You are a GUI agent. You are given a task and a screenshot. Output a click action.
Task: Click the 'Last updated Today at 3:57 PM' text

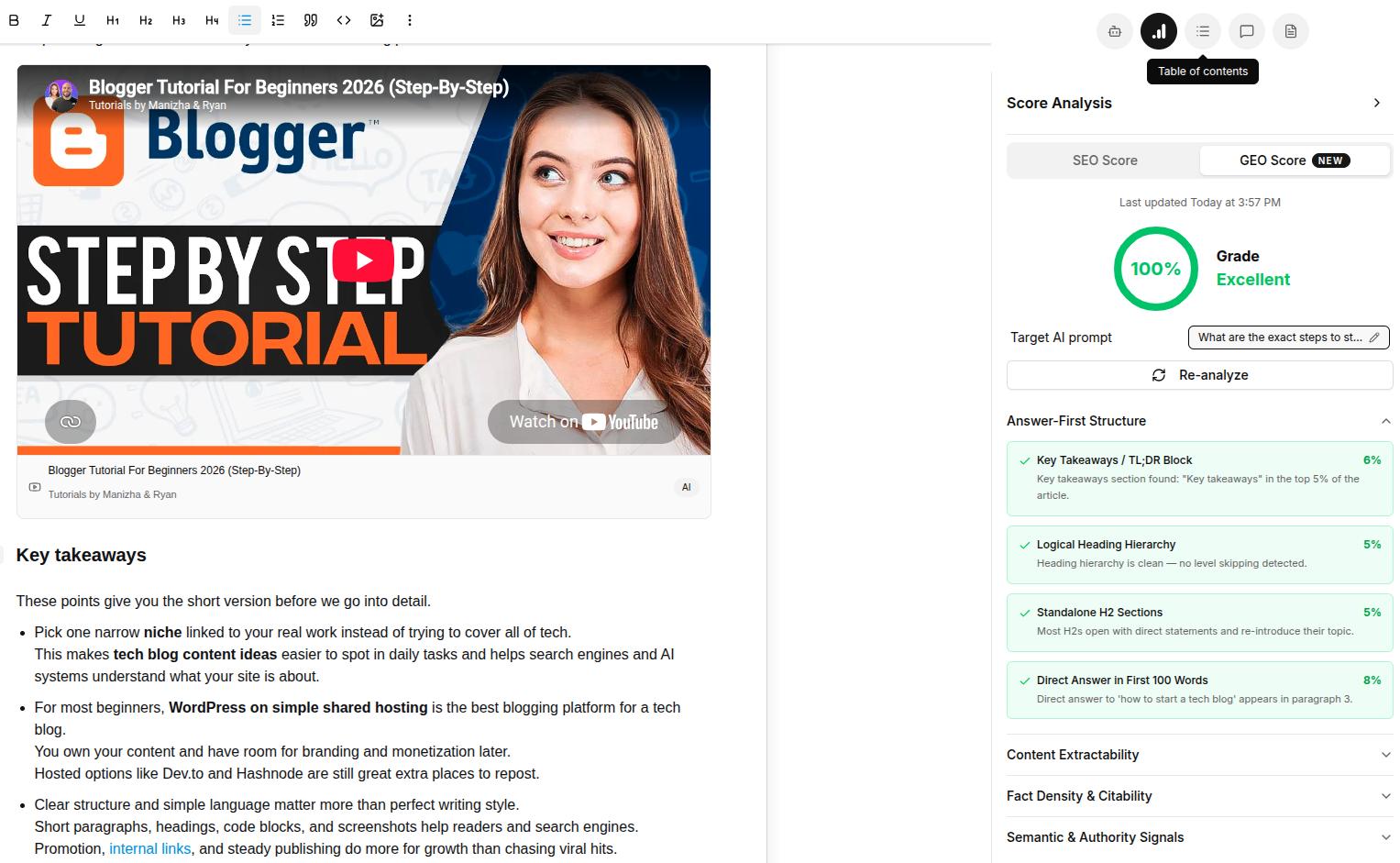tap(1200, 203)
